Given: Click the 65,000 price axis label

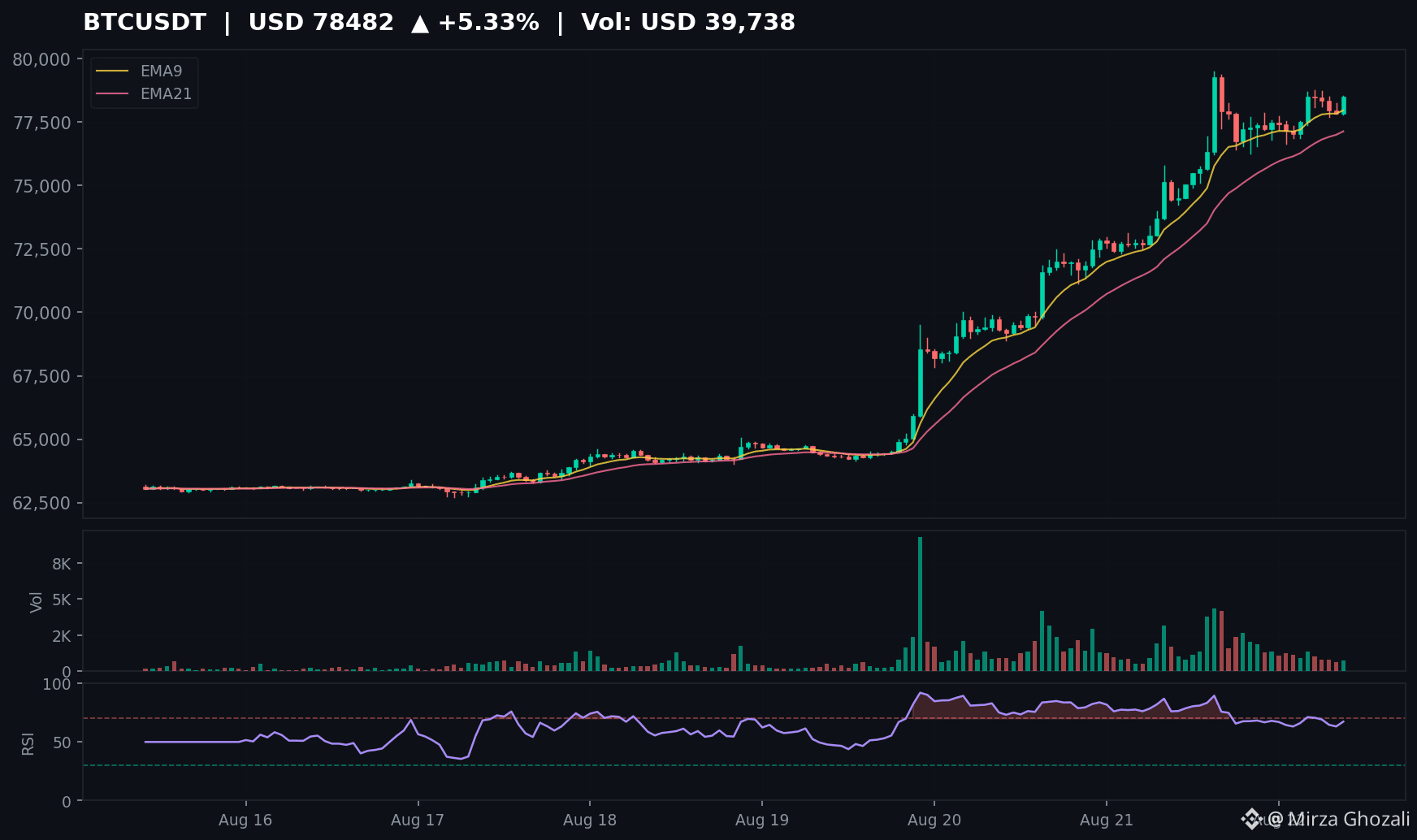Looking at the screenshot, I should (x=41, y=439).
